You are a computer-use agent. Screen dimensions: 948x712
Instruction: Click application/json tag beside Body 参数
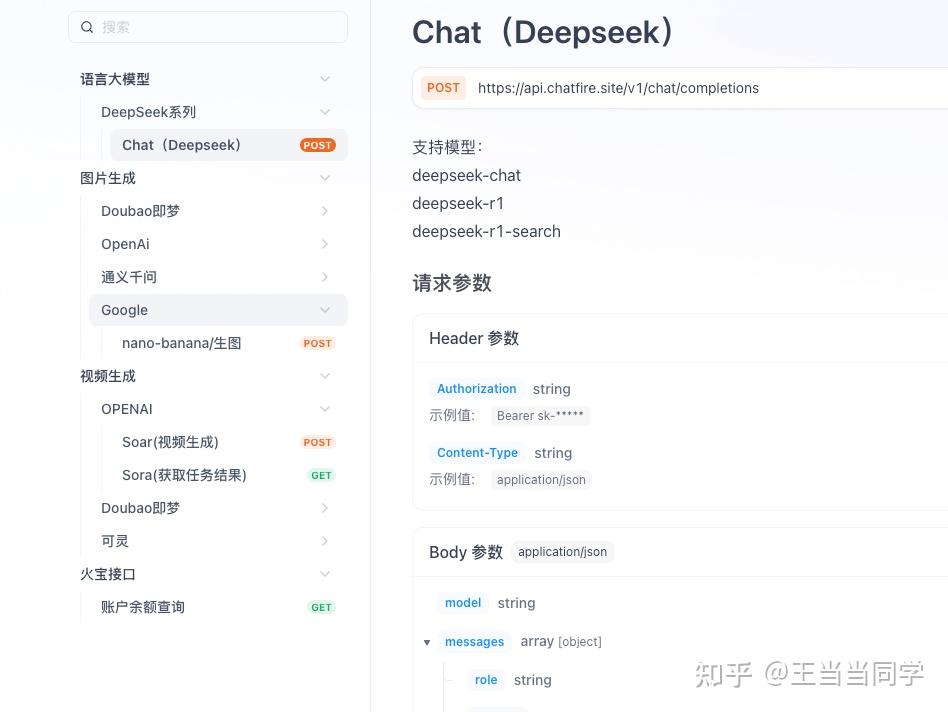pyautogui.click(x=562, y=552)
